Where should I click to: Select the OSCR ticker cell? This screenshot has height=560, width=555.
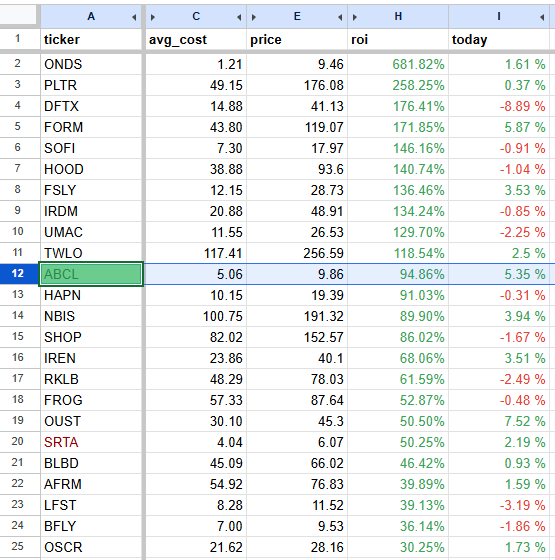[x=91, y=547]
